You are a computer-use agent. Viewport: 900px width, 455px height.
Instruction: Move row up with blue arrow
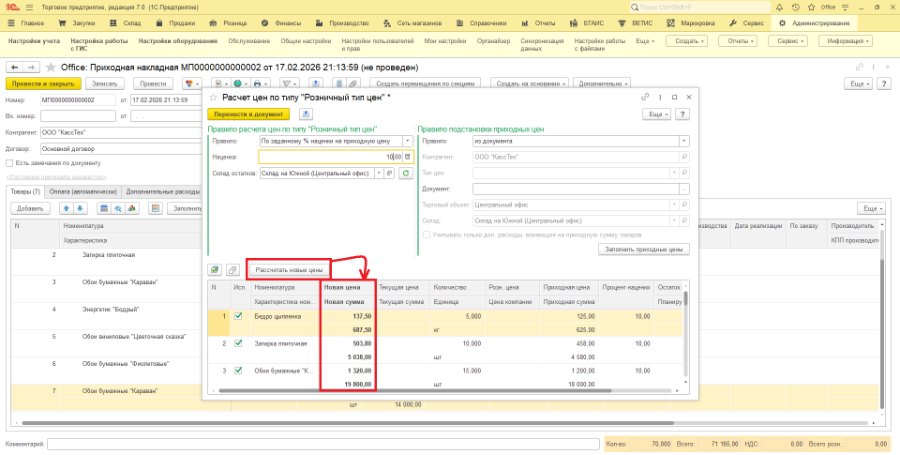[x=67, y=208]
